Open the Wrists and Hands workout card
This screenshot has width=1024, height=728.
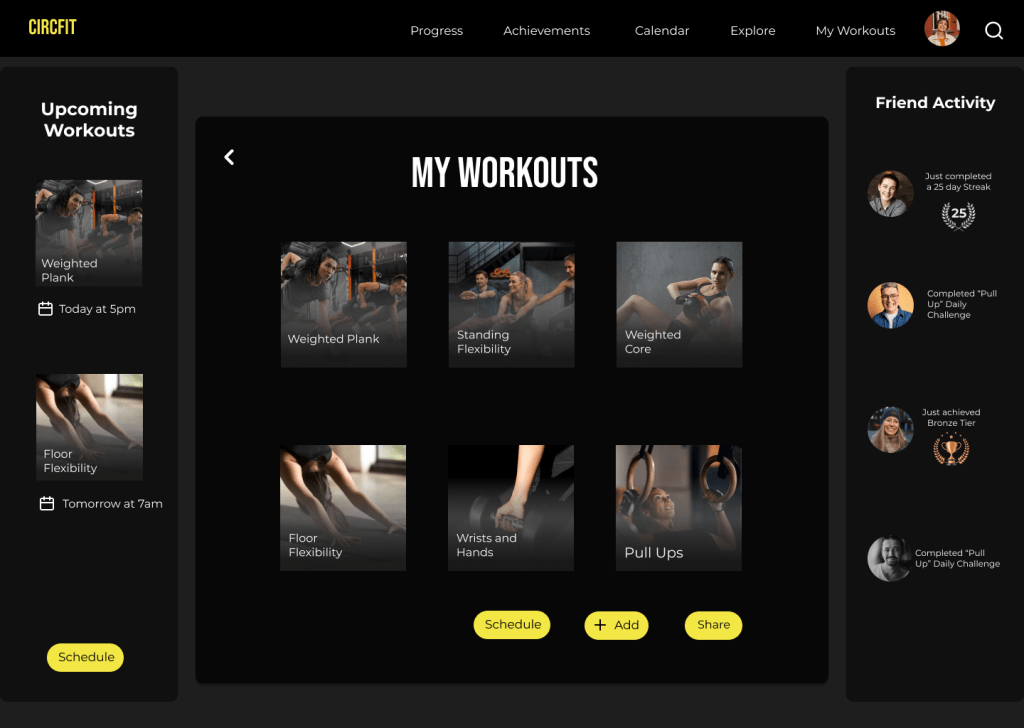[511, 508]
